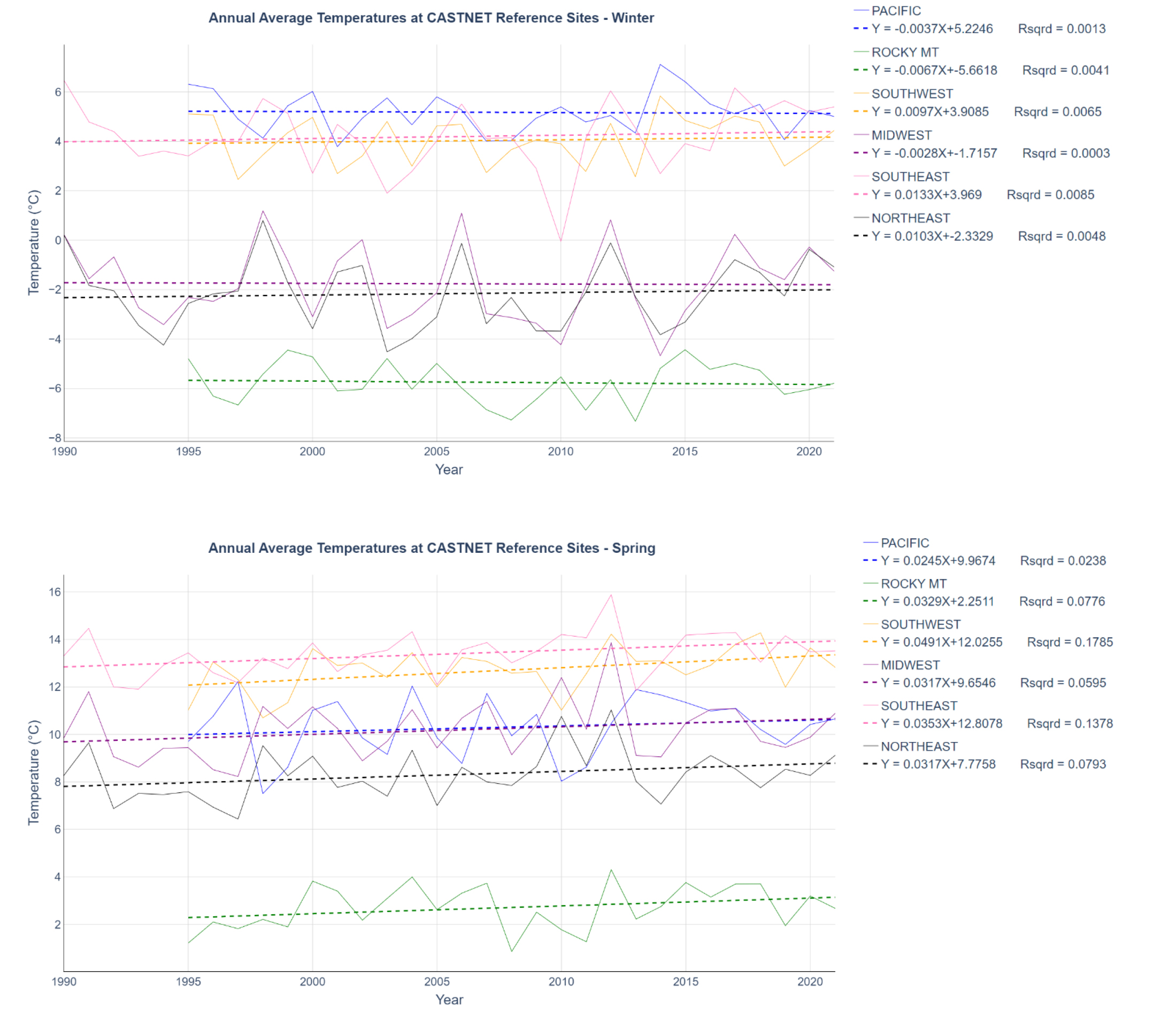Toggle PACIFIC trace in Winter legend
Screen dimensions: 1176x1012
(896, 11)
